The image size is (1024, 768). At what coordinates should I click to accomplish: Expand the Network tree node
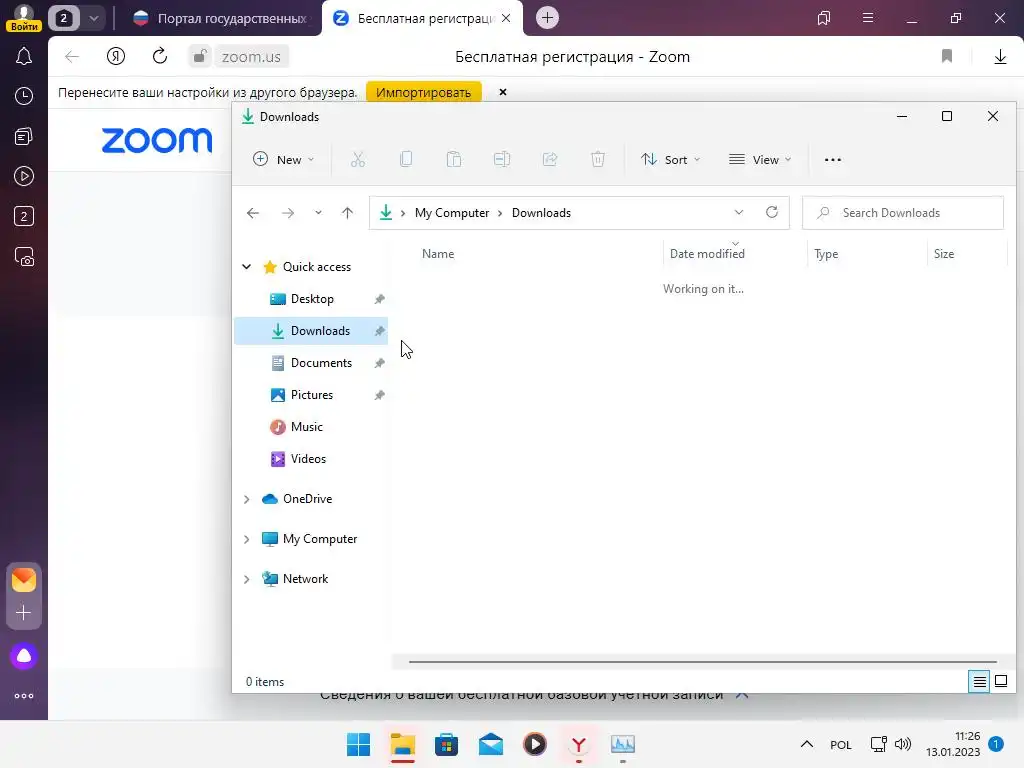[246, 579]
